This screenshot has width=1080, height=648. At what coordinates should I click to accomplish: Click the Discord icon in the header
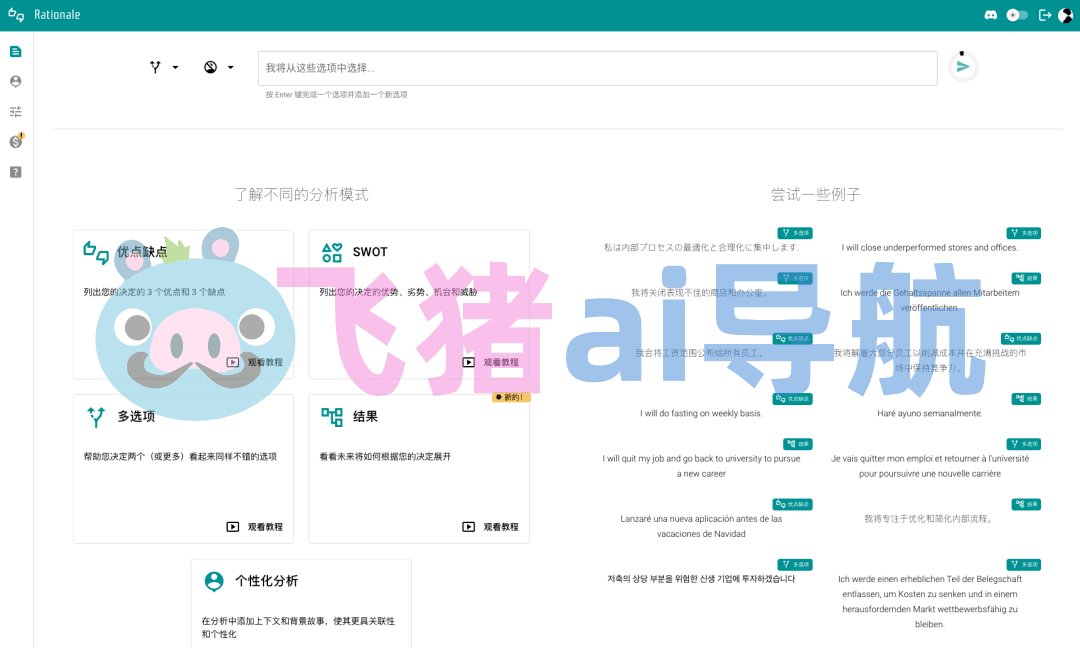pyautogui.click(x=990, y=14)
